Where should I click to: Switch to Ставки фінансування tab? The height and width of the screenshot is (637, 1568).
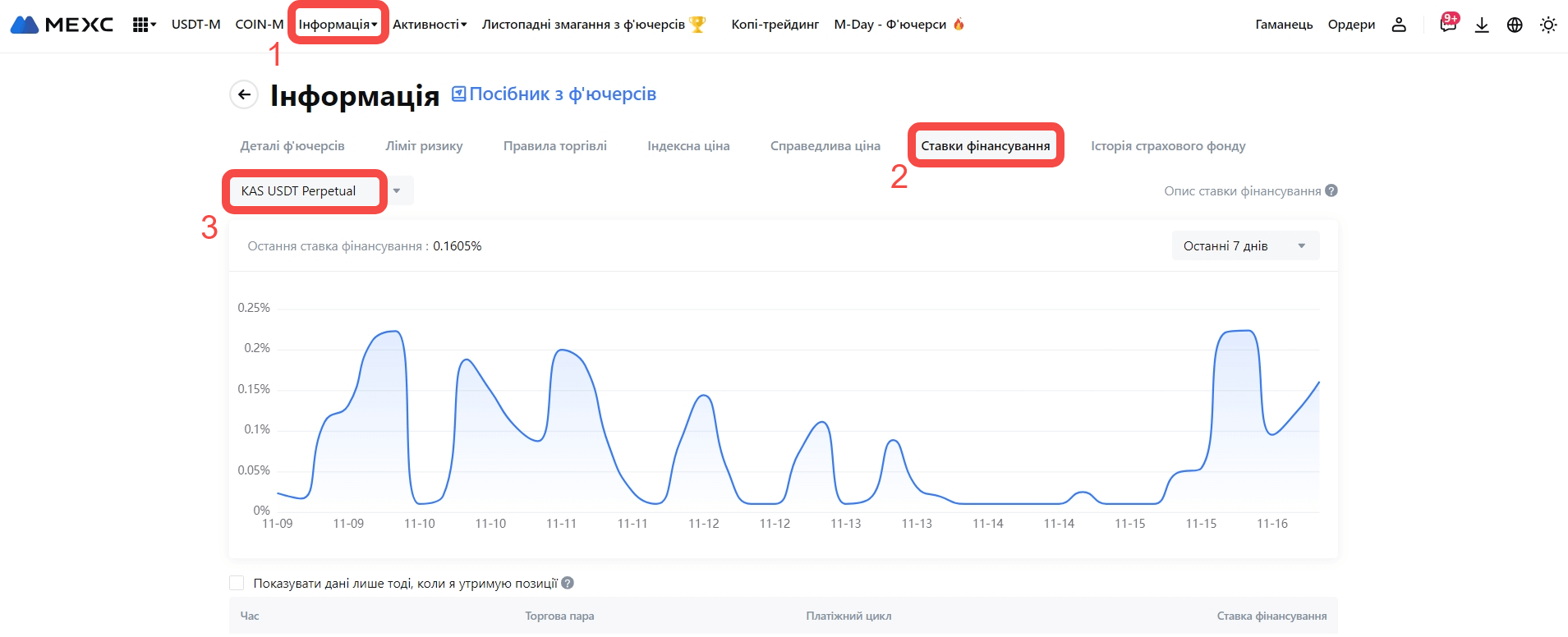985,145
